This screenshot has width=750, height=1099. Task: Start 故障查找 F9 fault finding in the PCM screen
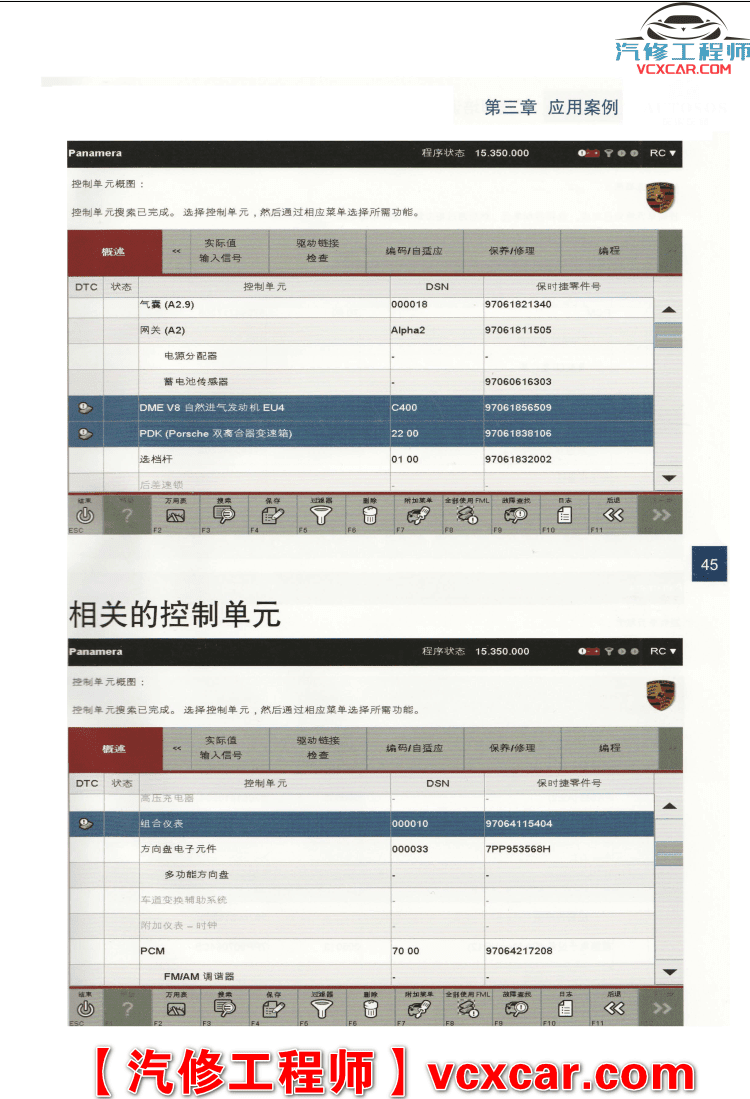pyautogui.click(x=517, y=1009)
